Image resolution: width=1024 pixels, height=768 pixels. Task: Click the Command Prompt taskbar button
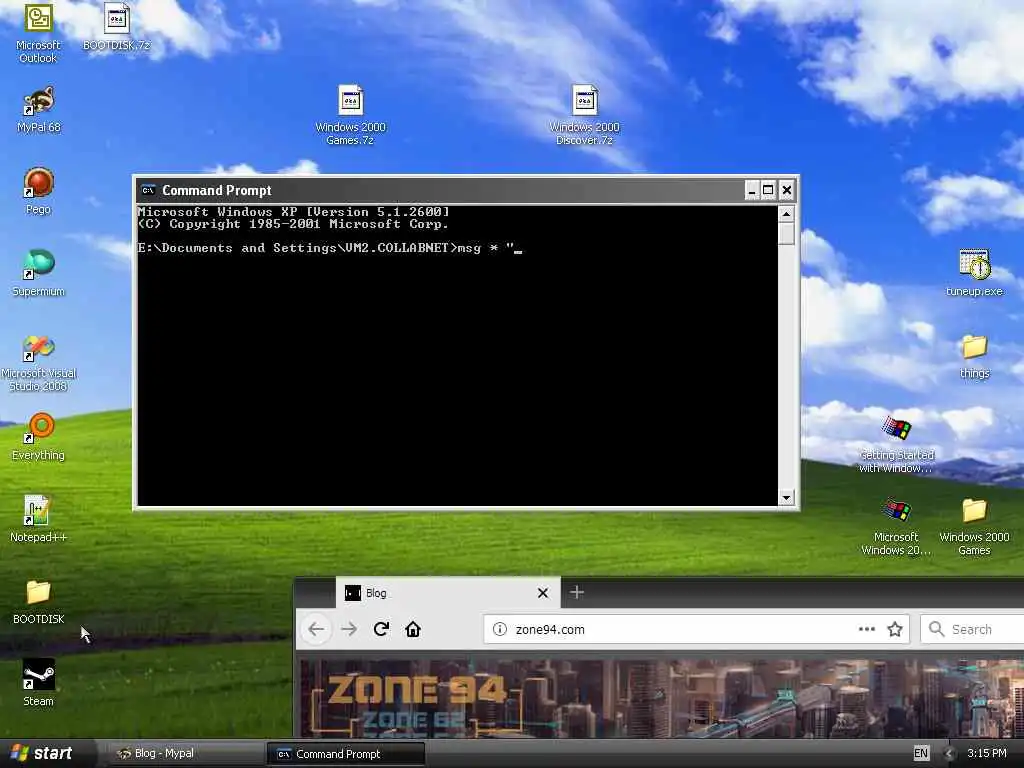point(346,754)
